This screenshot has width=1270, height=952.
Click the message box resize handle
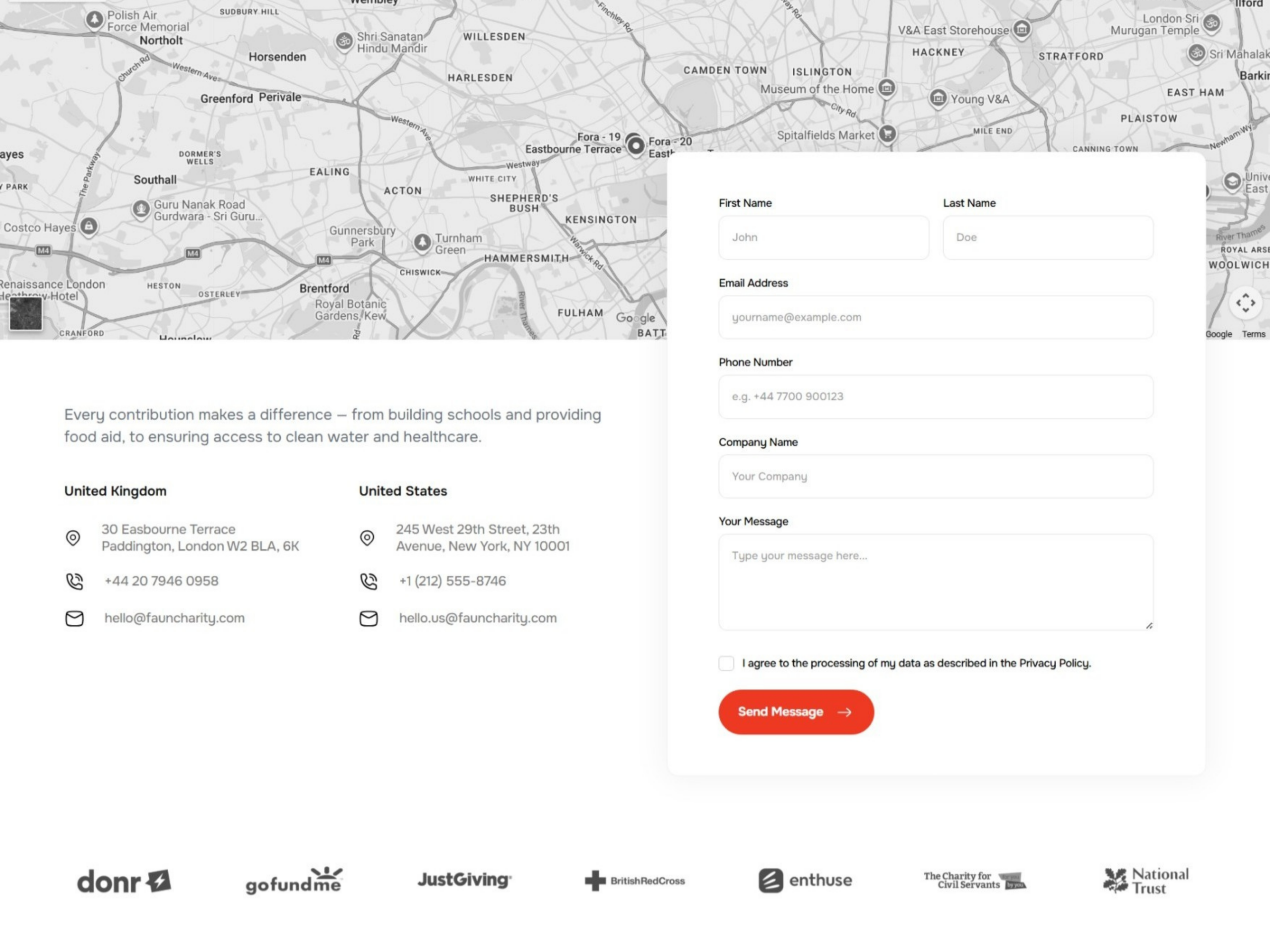click(x=1149, y=626)
